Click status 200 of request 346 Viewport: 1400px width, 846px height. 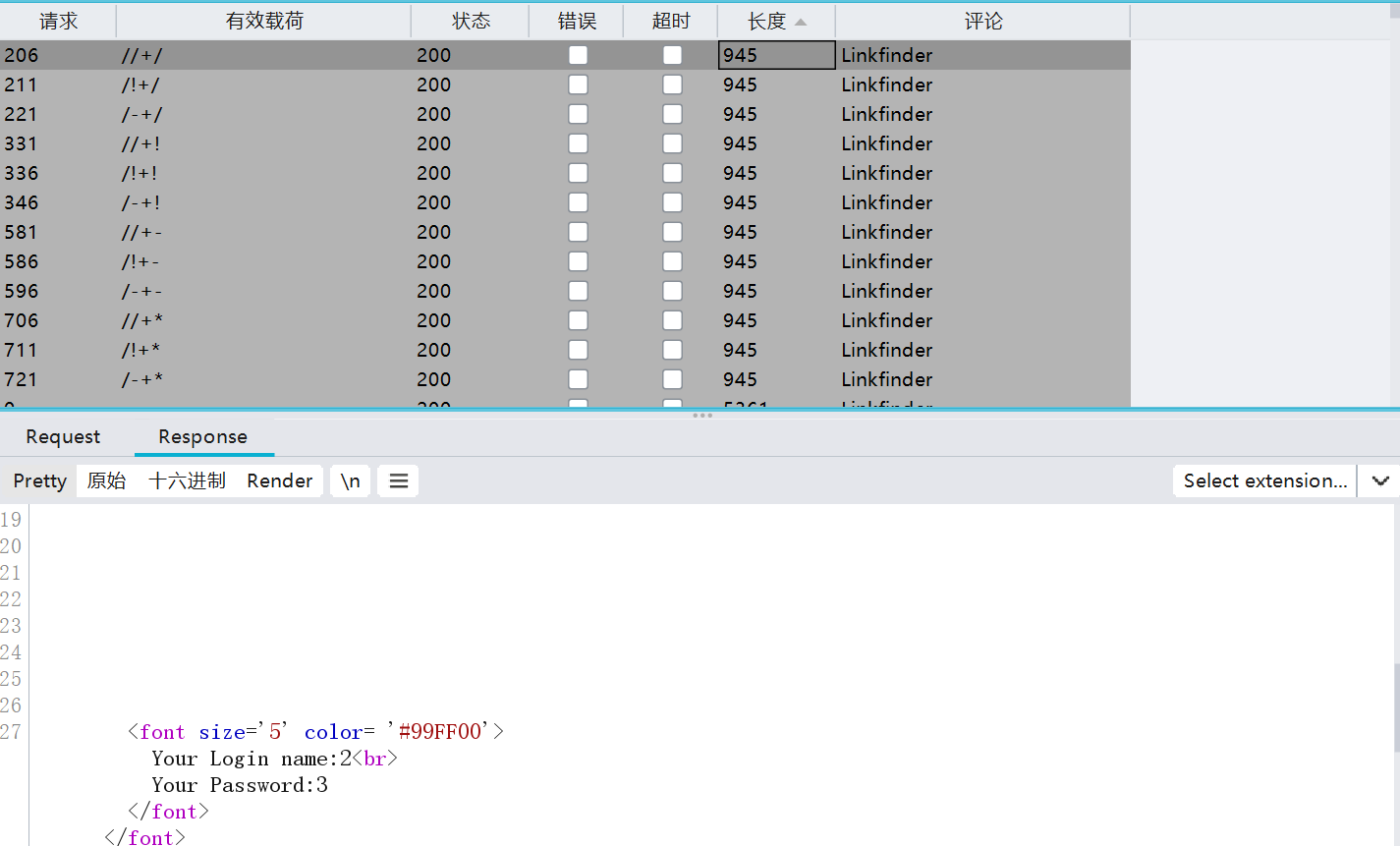433,202
